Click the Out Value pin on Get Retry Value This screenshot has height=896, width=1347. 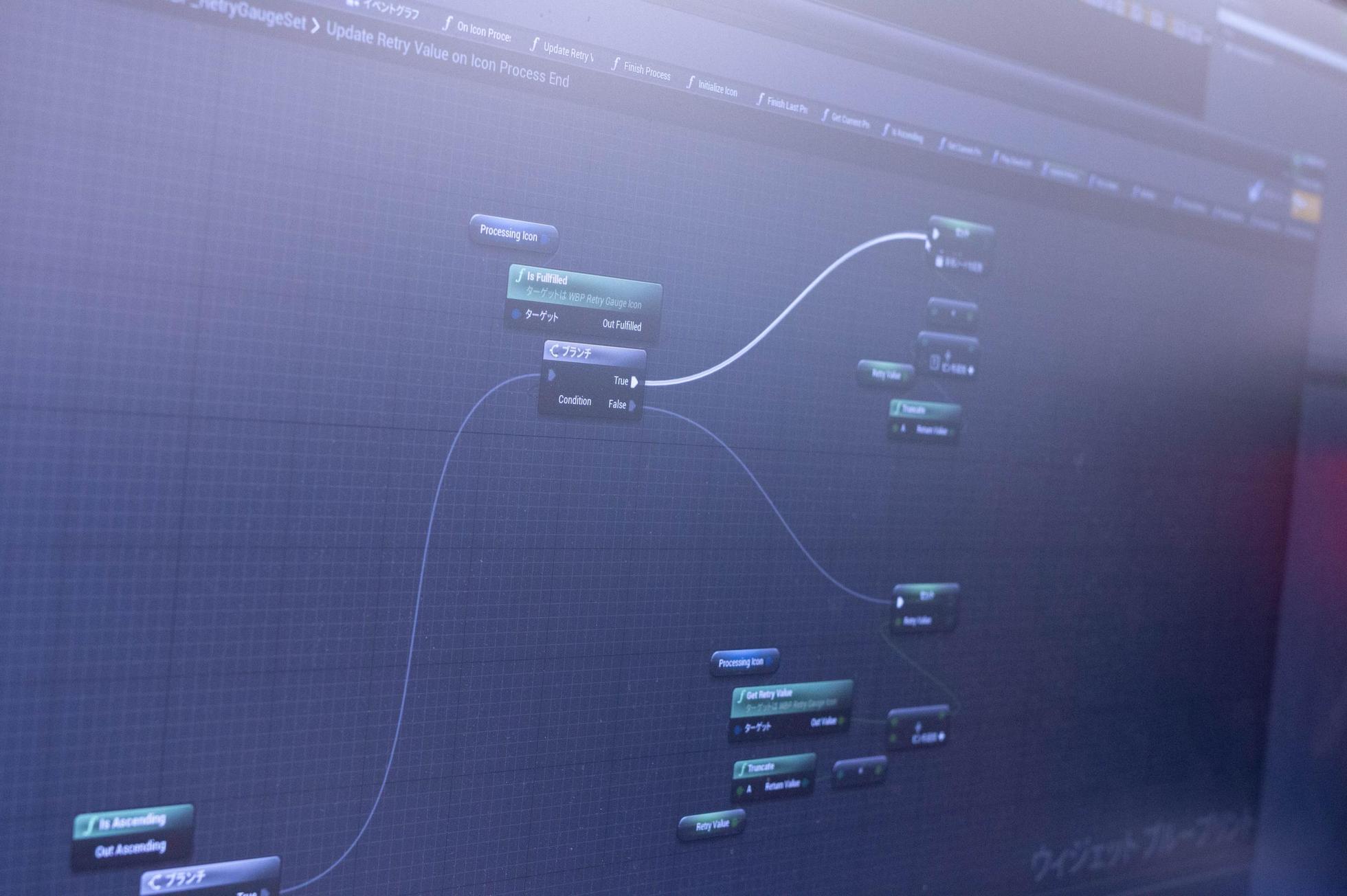(843, 721)
